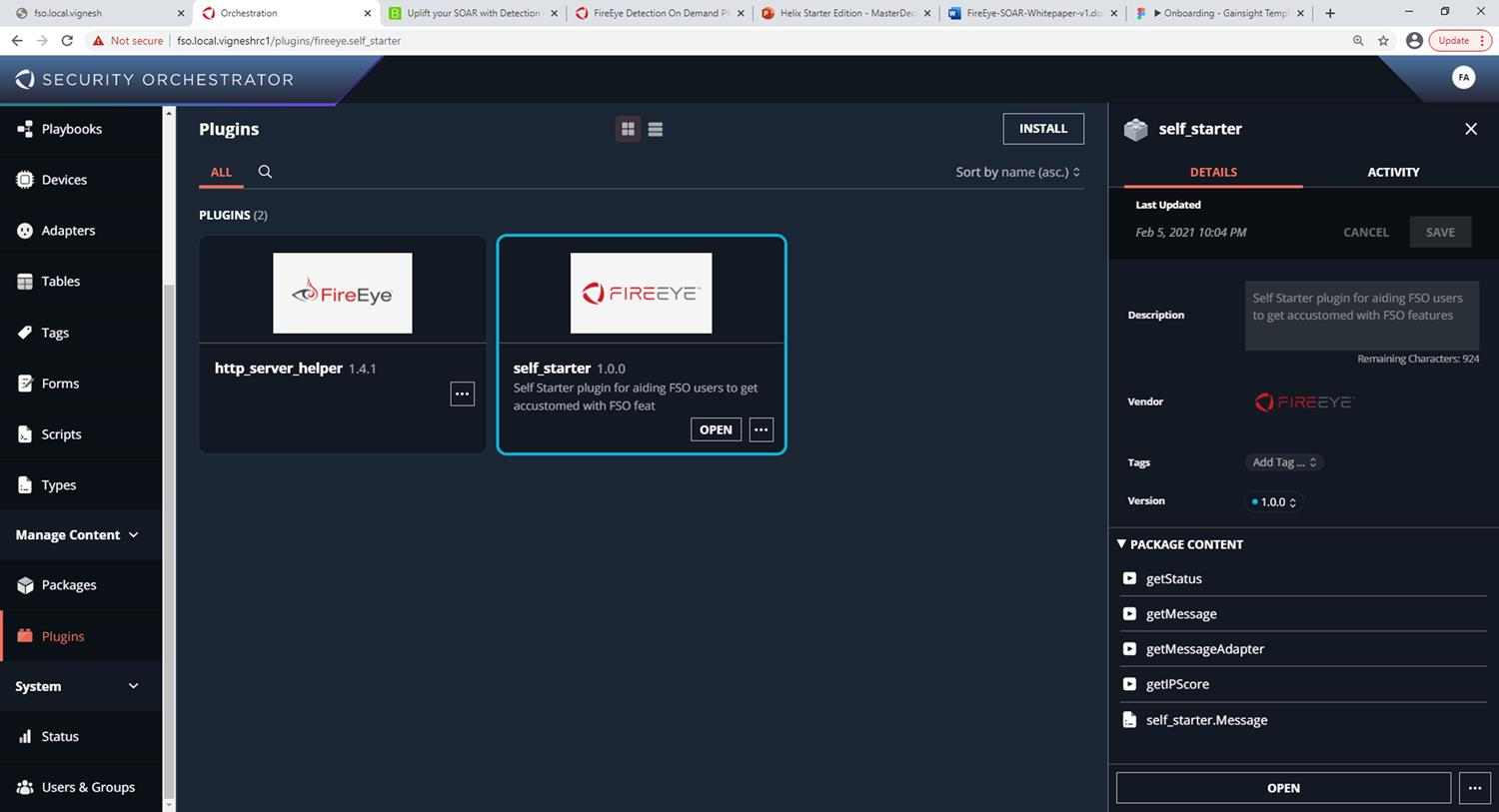
Task: Reload the browser page
Action: [x=67, y=41]
